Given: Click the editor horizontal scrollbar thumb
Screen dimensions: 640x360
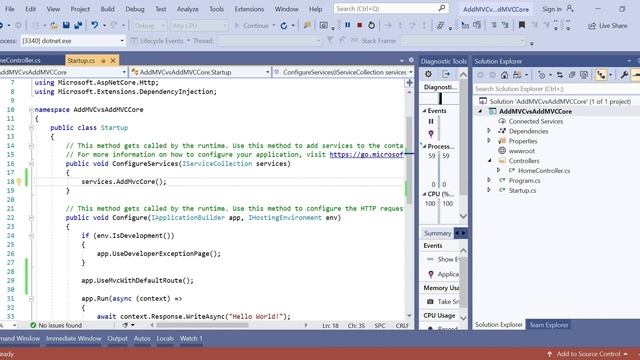Looking at the screenshot, I should 202,325.
